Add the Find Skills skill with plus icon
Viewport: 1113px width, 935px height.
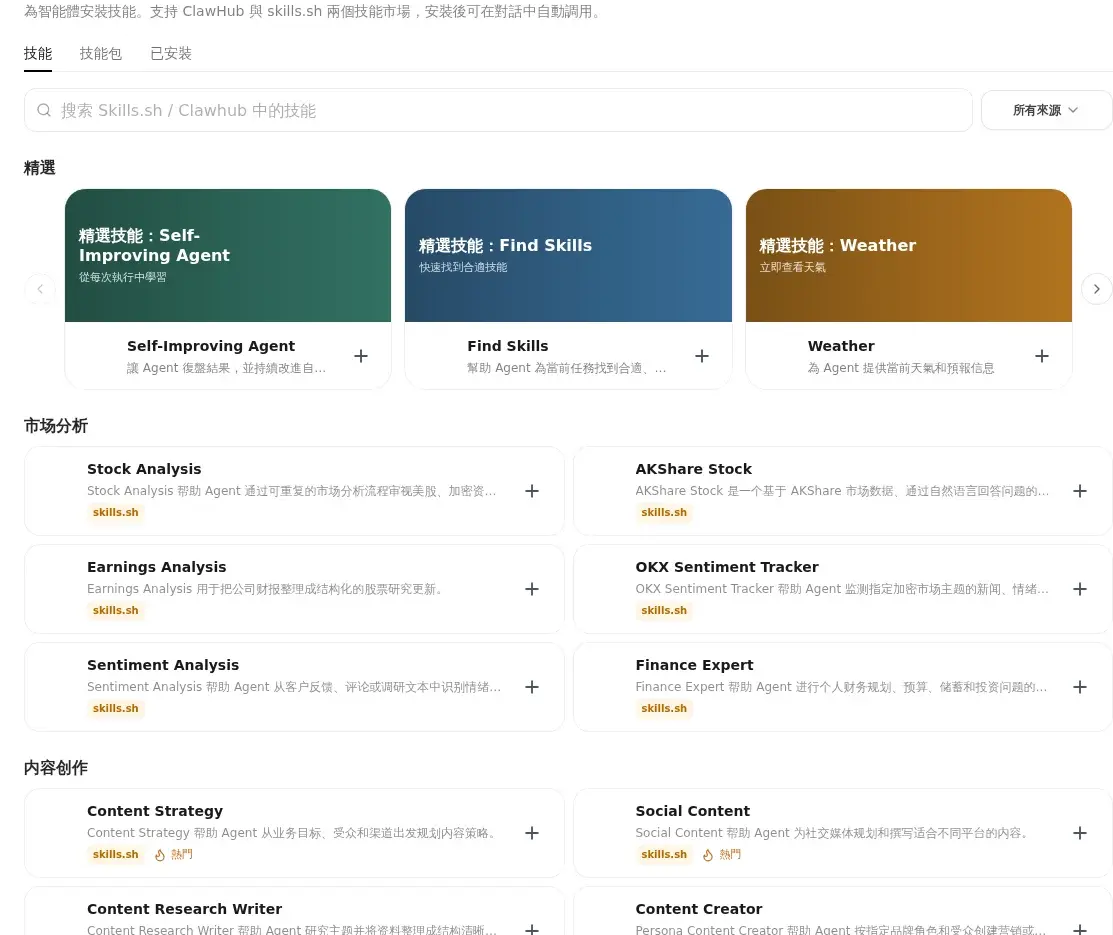701,356
